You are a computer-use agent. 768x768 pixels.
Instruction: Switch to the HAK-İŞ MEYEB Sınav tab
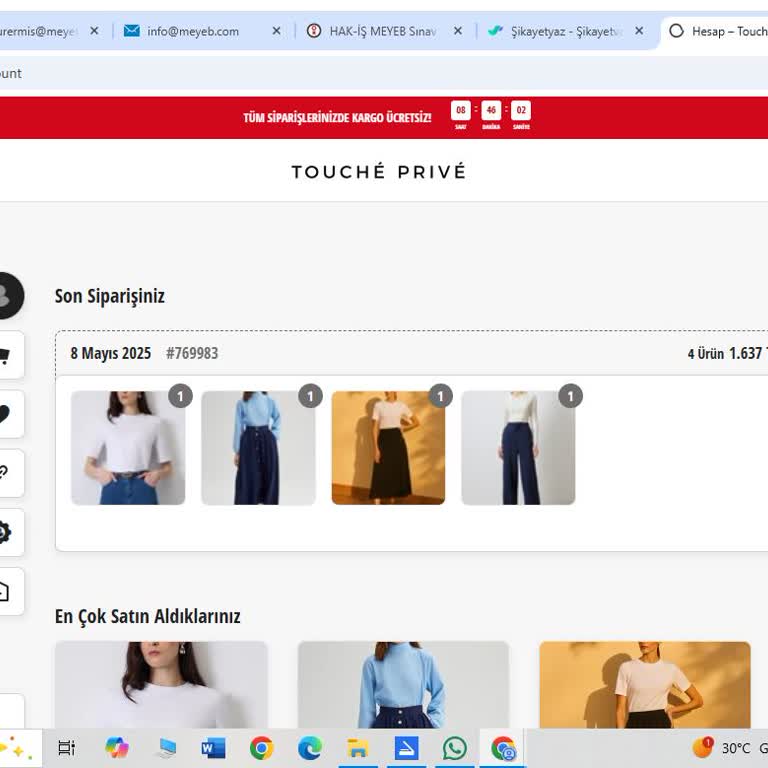pyautogui.click(x=382, y=31)
